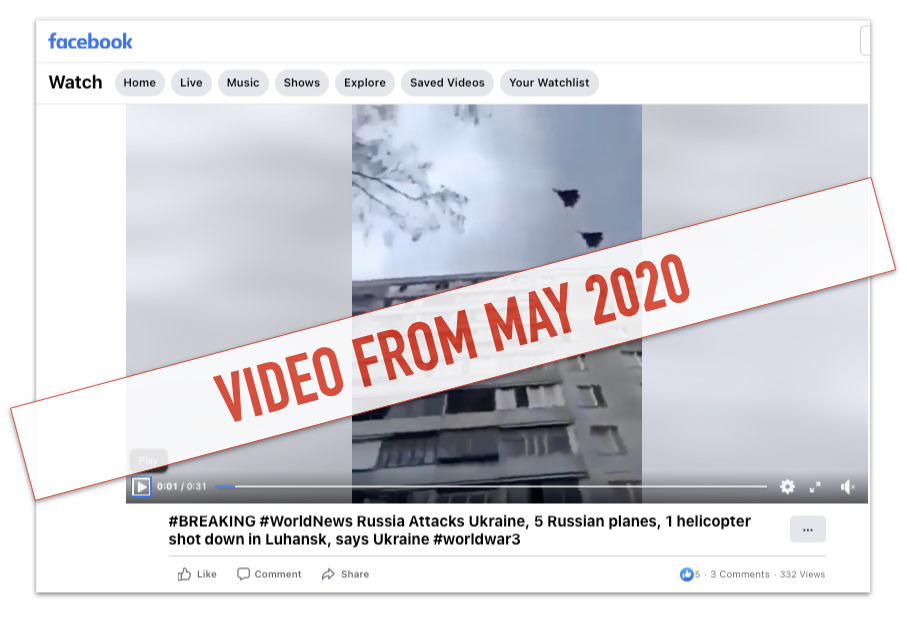Image resolution: width=907 pixels, height=620 pixels.
Task: Open the Shows section
Action: pos(301,83)
